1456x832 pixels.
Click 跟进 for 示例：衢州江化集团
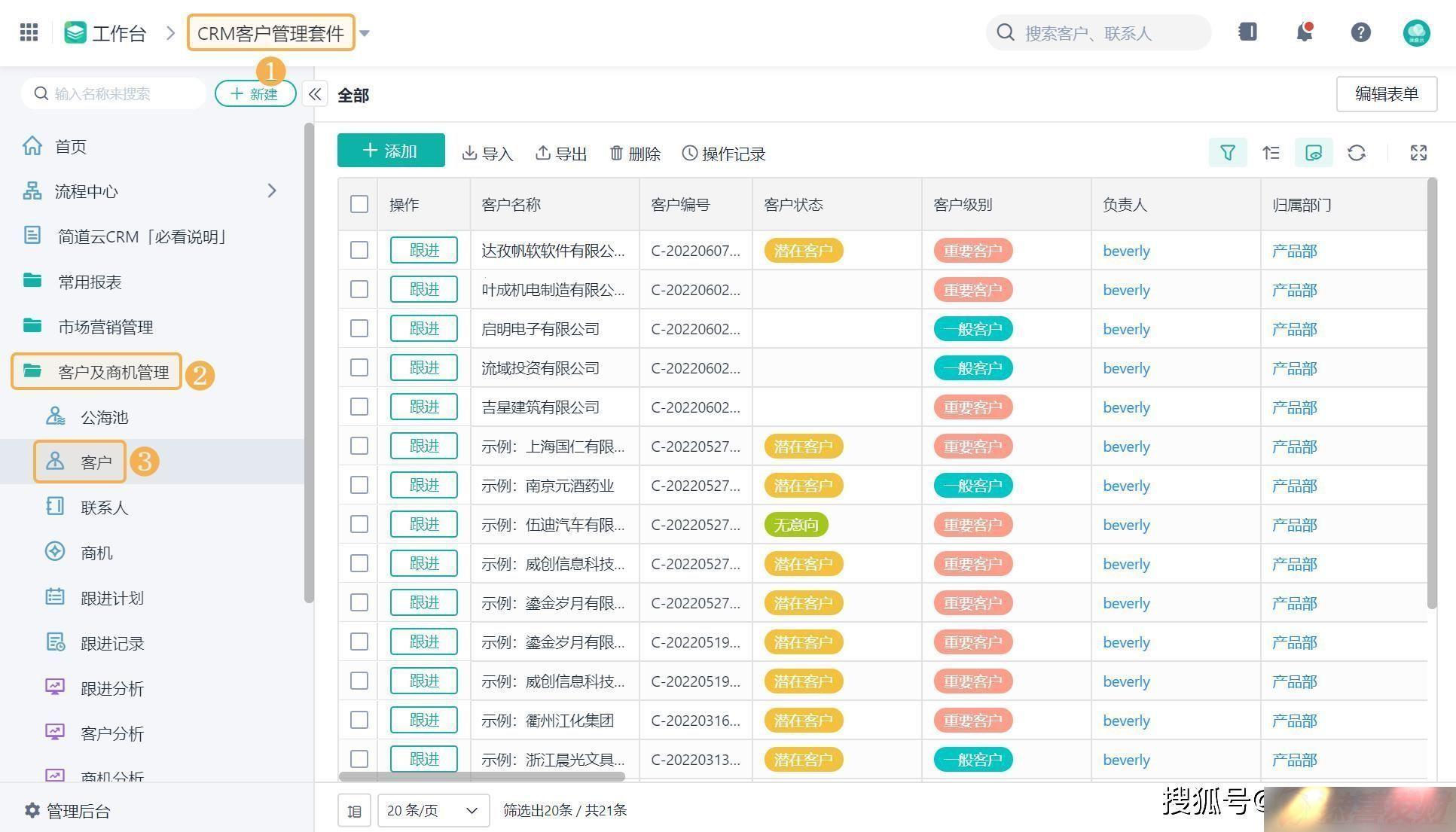[x=424, y=720]
